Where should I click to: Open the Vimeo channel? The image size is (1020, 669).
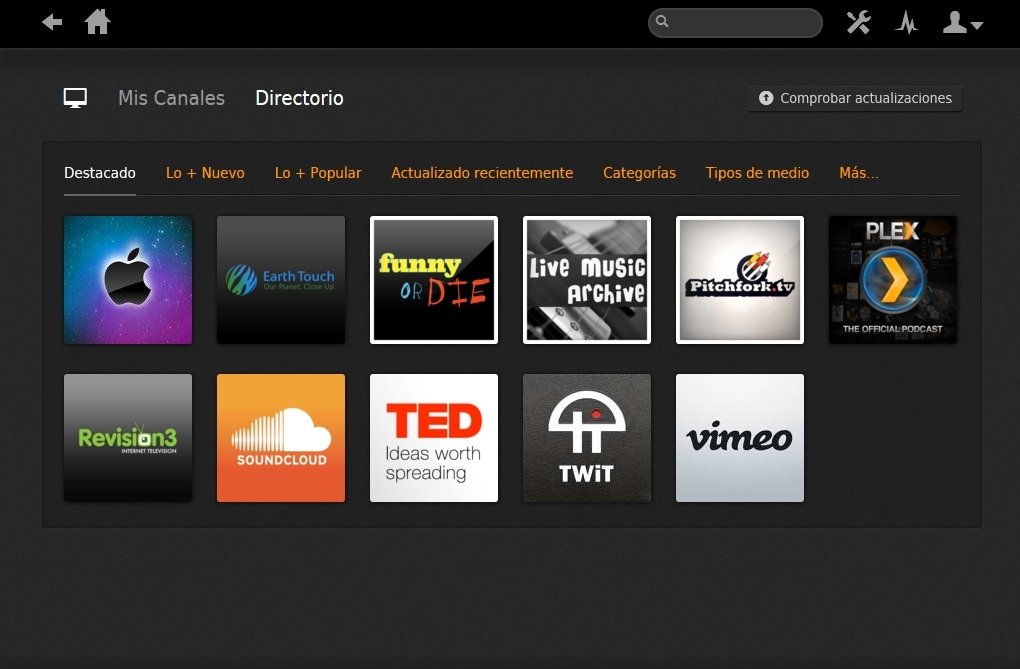click(x=740, y=438)
